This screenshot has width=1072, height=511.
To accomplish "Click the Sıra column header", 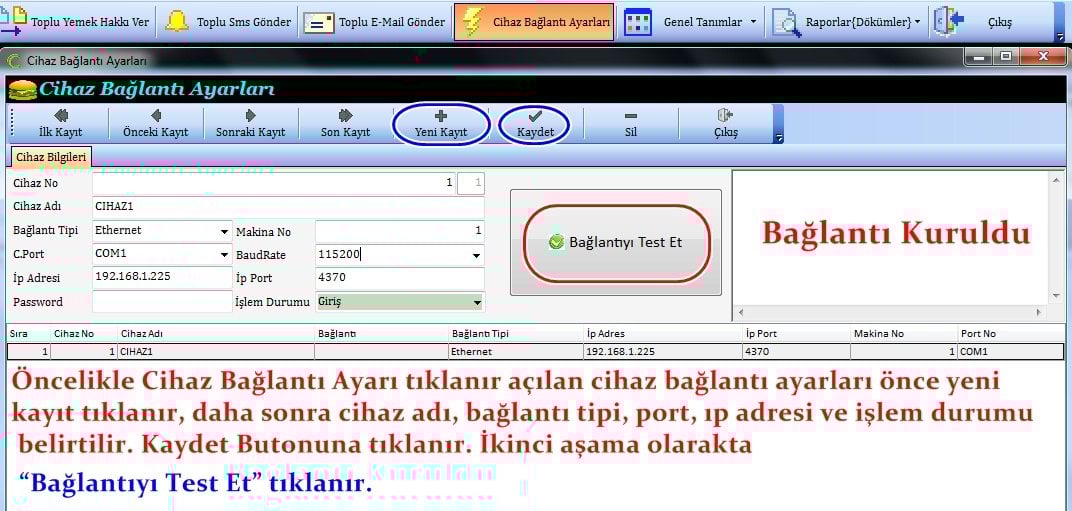I will click(29, 334).
